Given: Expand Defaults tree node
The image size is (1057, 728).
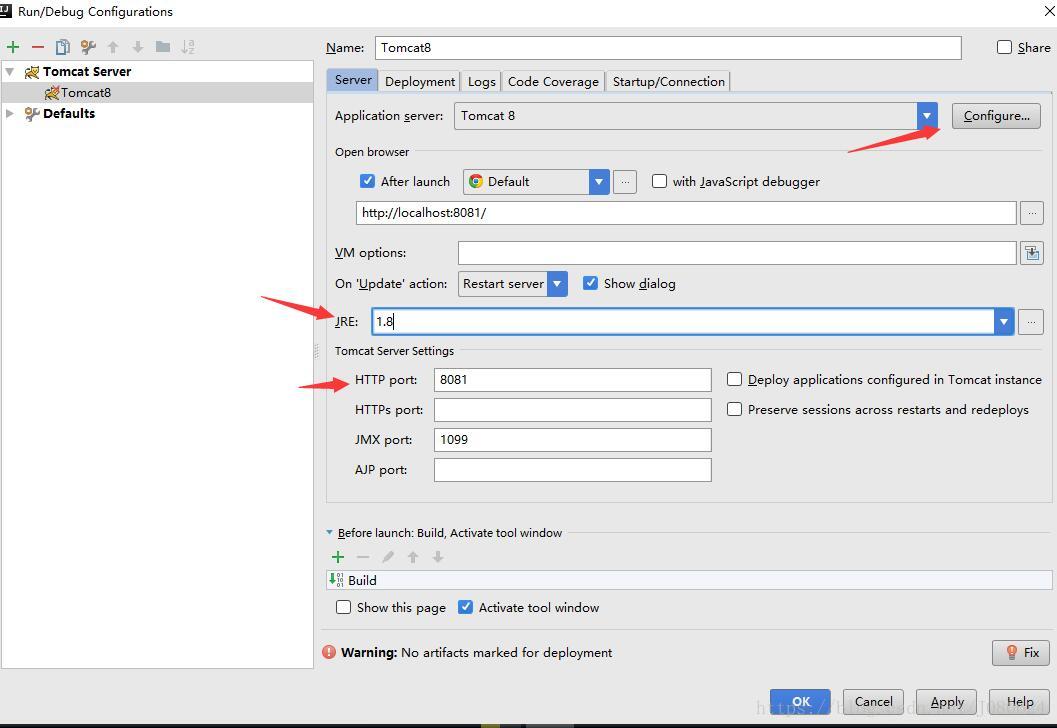Looking at the screenshot, I should (x=9, y=113).
